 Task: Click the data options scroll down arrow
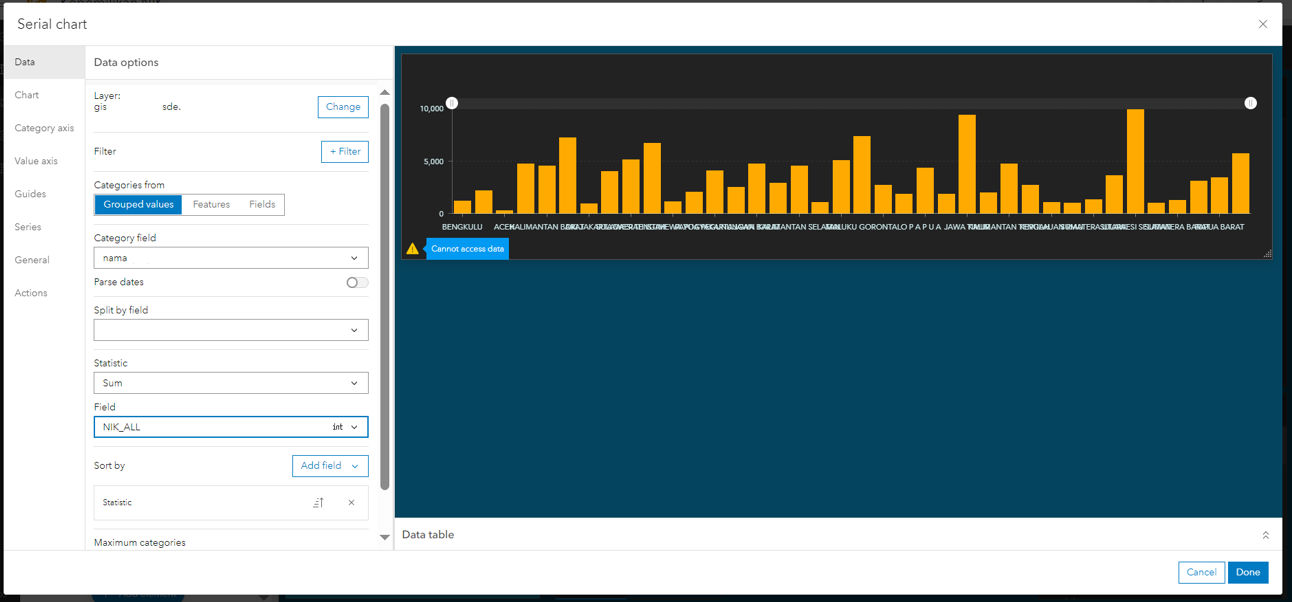click(385, 537)
